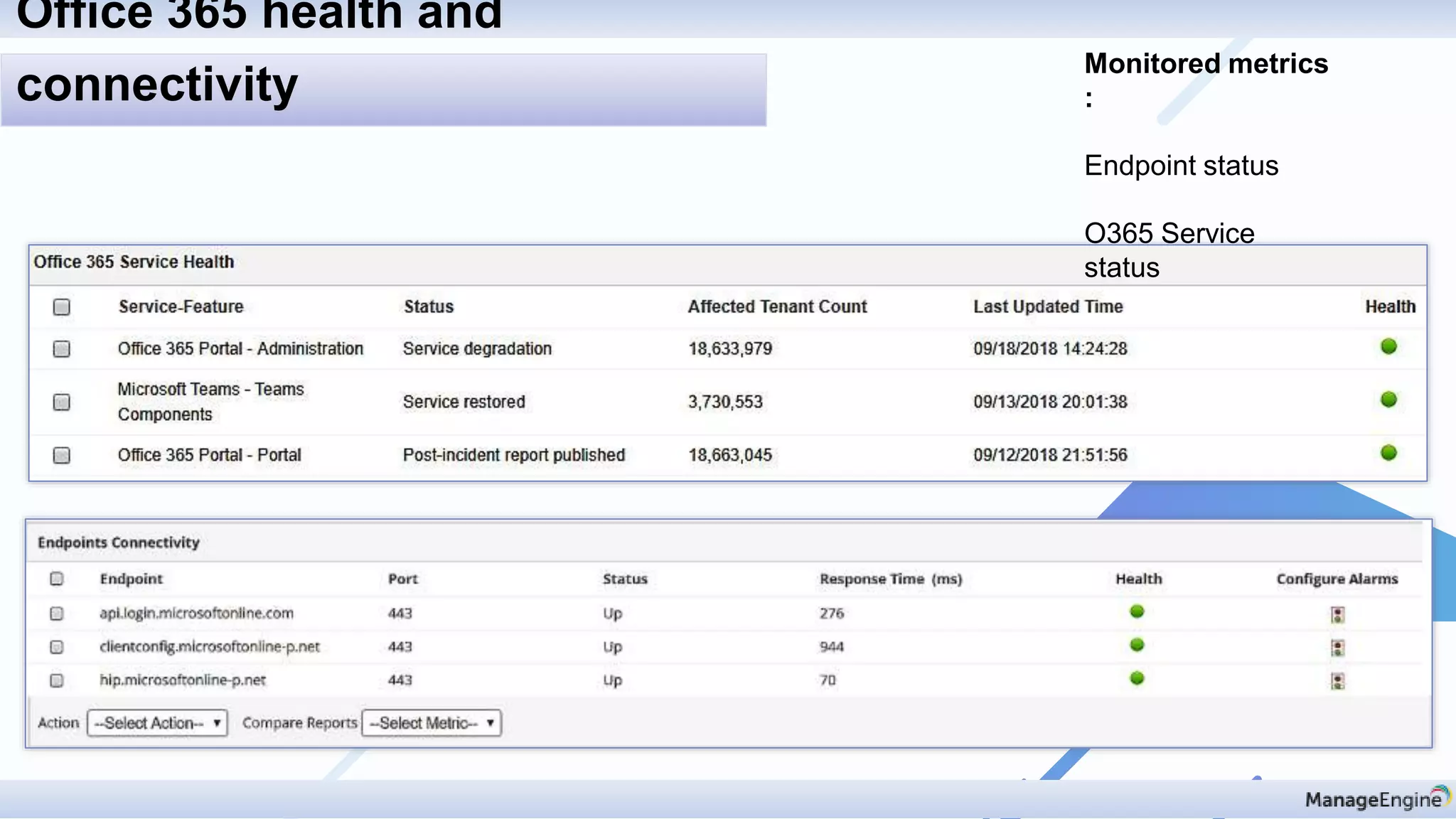Click green health icon for Microsoft Teams row
The height and width of the screenshot is (819, 1456).
click(1388, 400)
